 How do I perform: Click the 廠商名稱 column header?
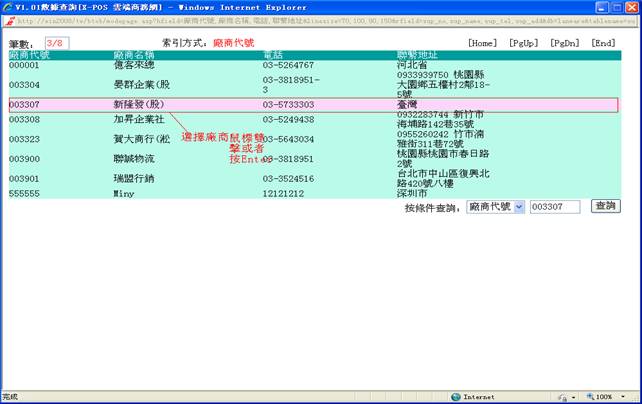pos(137,54)
